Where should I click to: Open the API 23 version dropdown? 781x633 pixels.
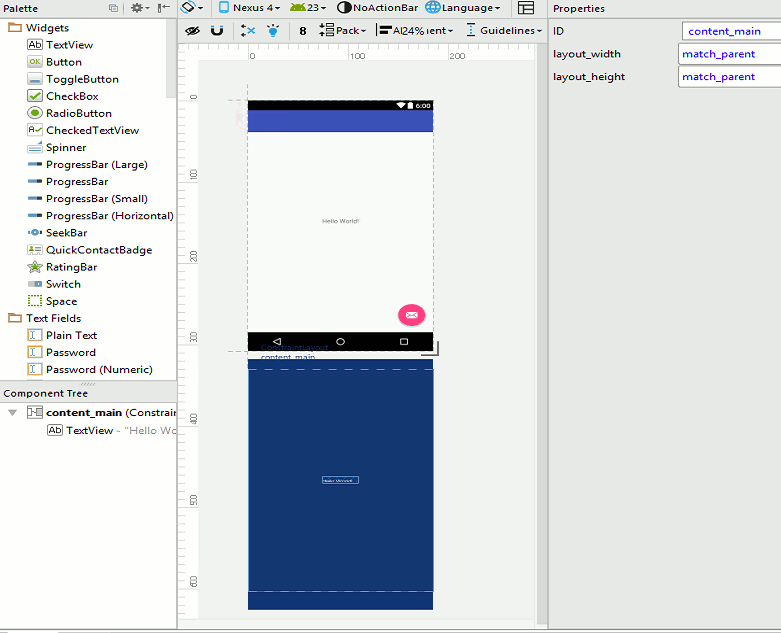[x=308, y=7]
